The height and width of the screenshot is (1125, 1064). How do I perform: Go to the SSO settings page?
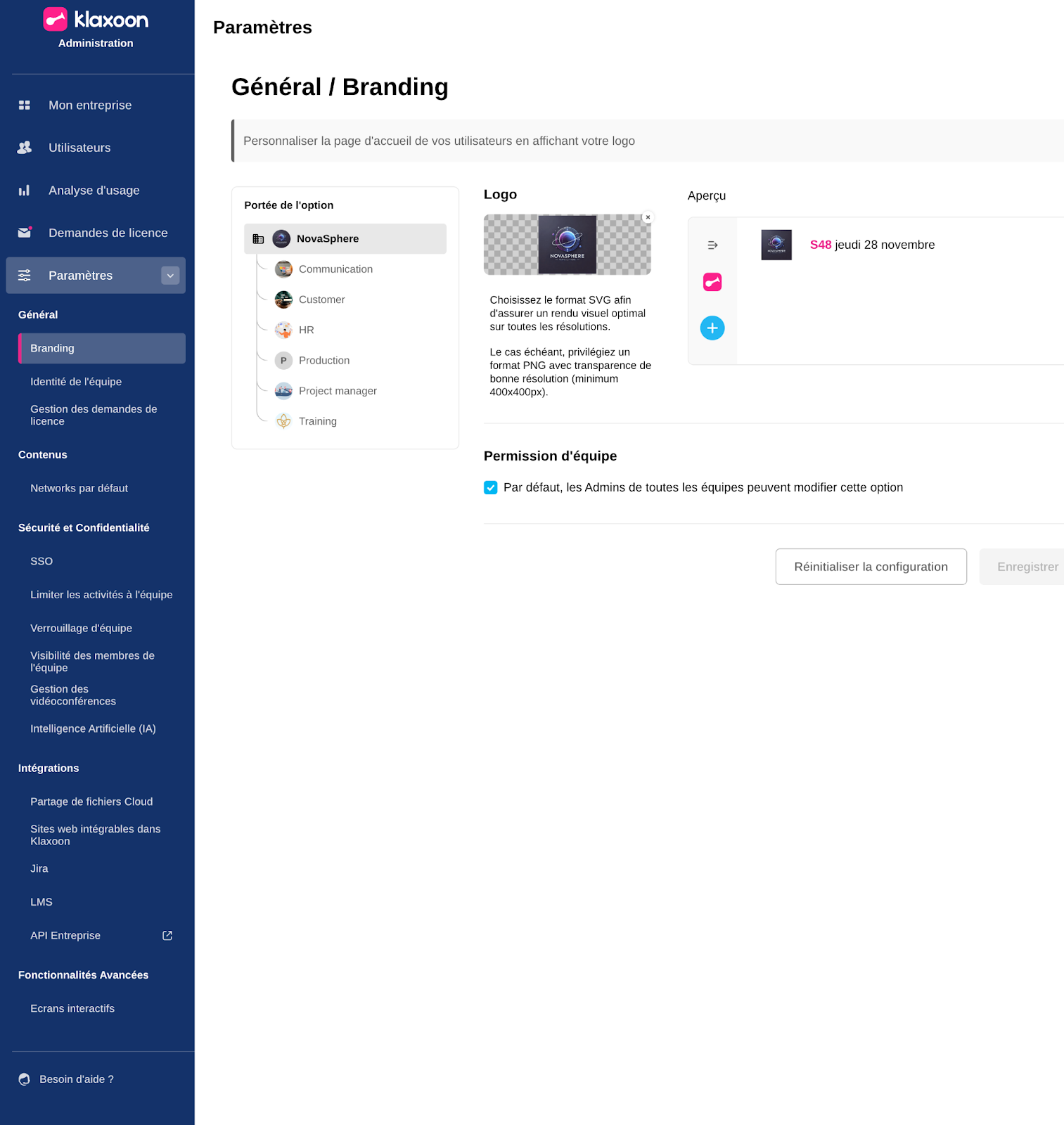(41, 561)
